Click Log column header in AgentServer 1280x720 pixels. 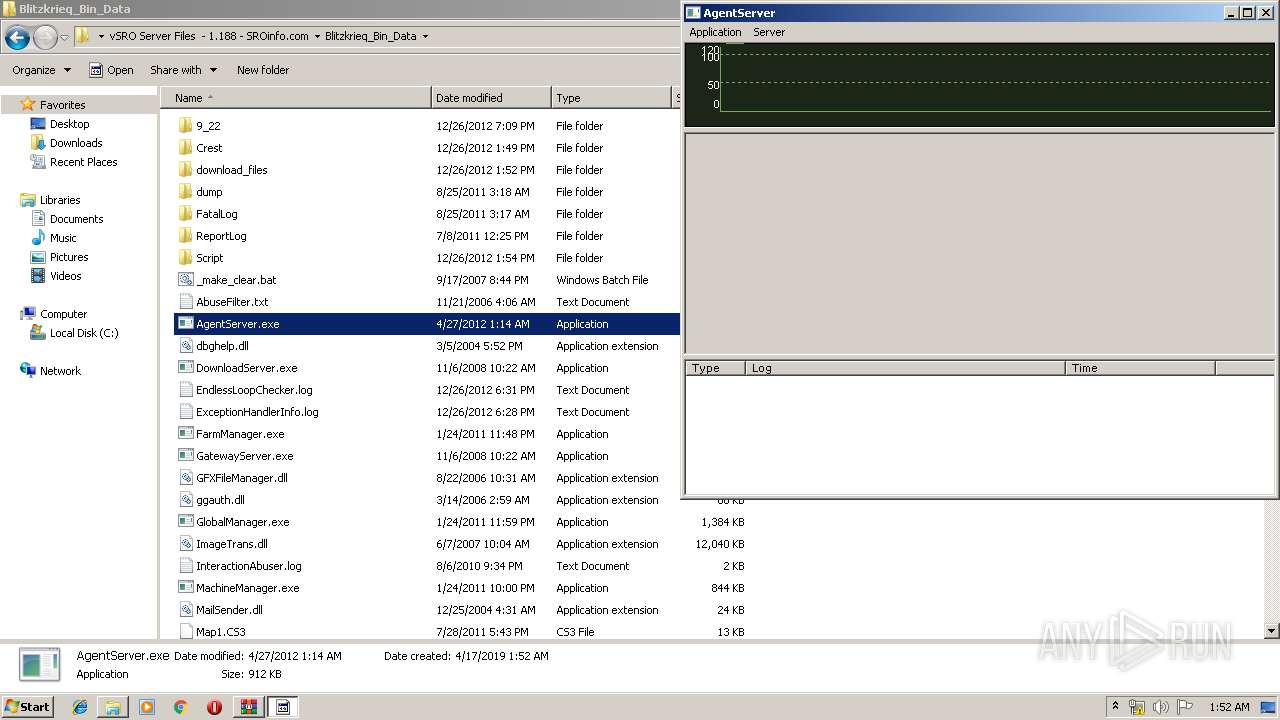pos(905,368)
